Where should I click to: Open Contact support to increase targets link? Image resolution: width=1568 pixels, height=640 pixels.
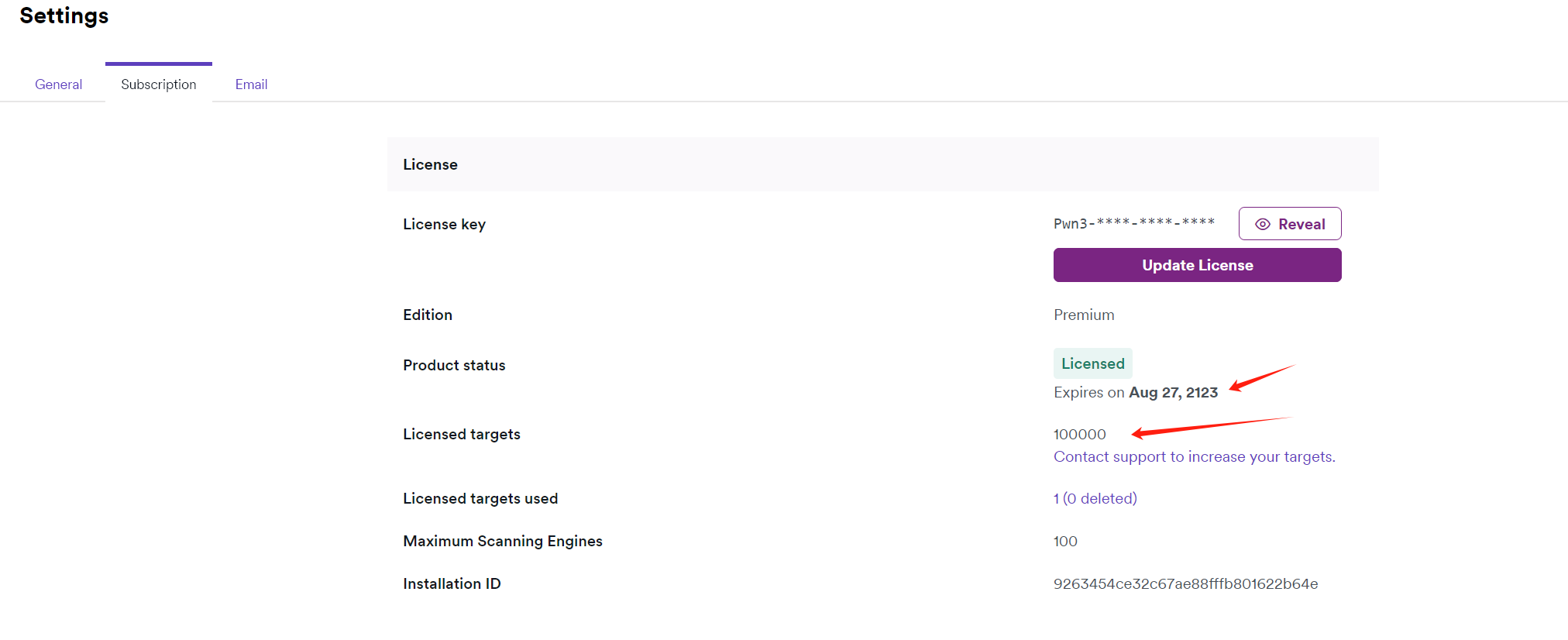1194,457
